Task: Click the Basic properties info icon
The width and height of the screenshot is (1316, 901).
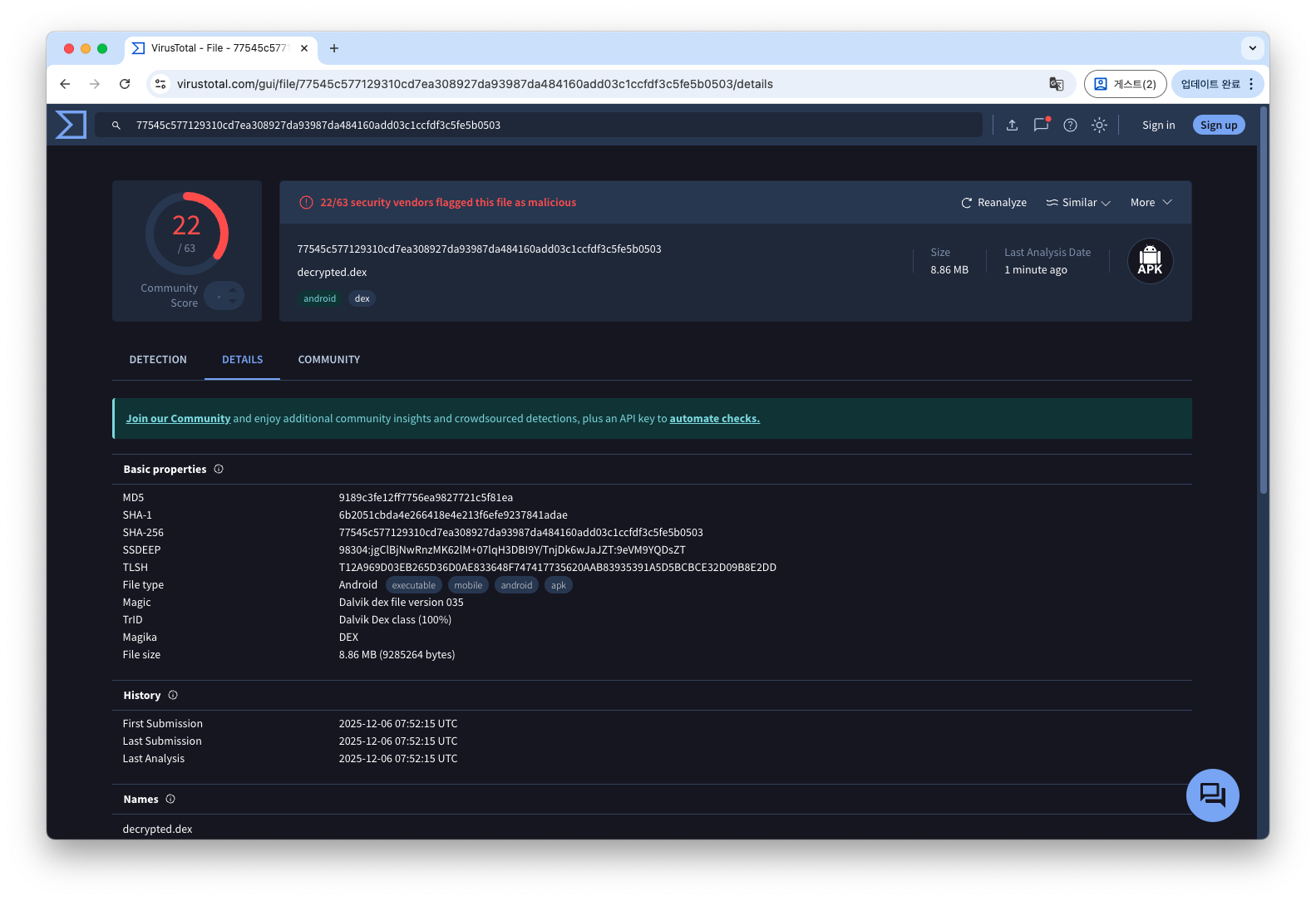Action: pyautogui.click(x=219, y=470)
